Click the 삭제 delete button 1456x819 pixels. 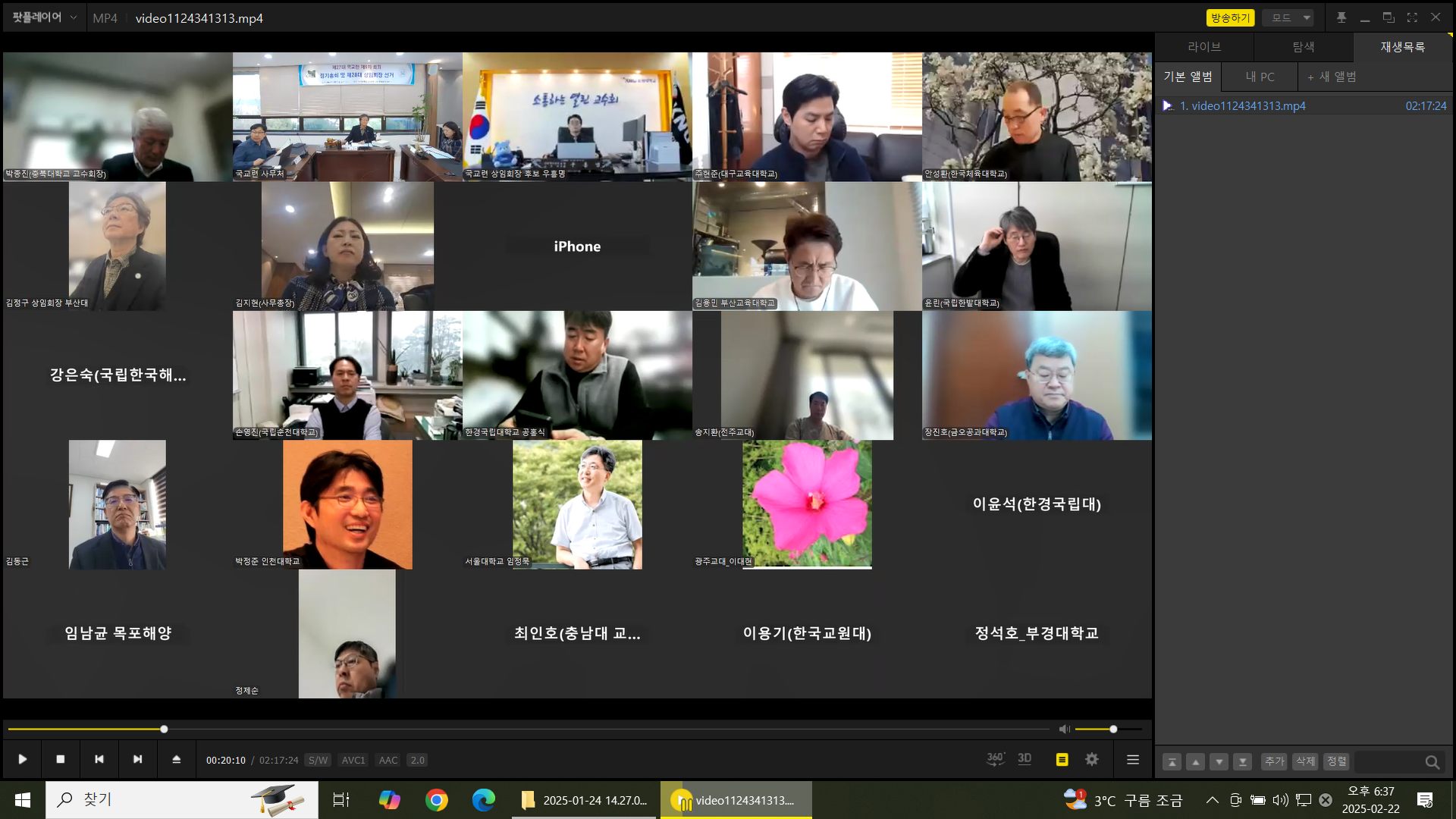(x=1305, y=761)
